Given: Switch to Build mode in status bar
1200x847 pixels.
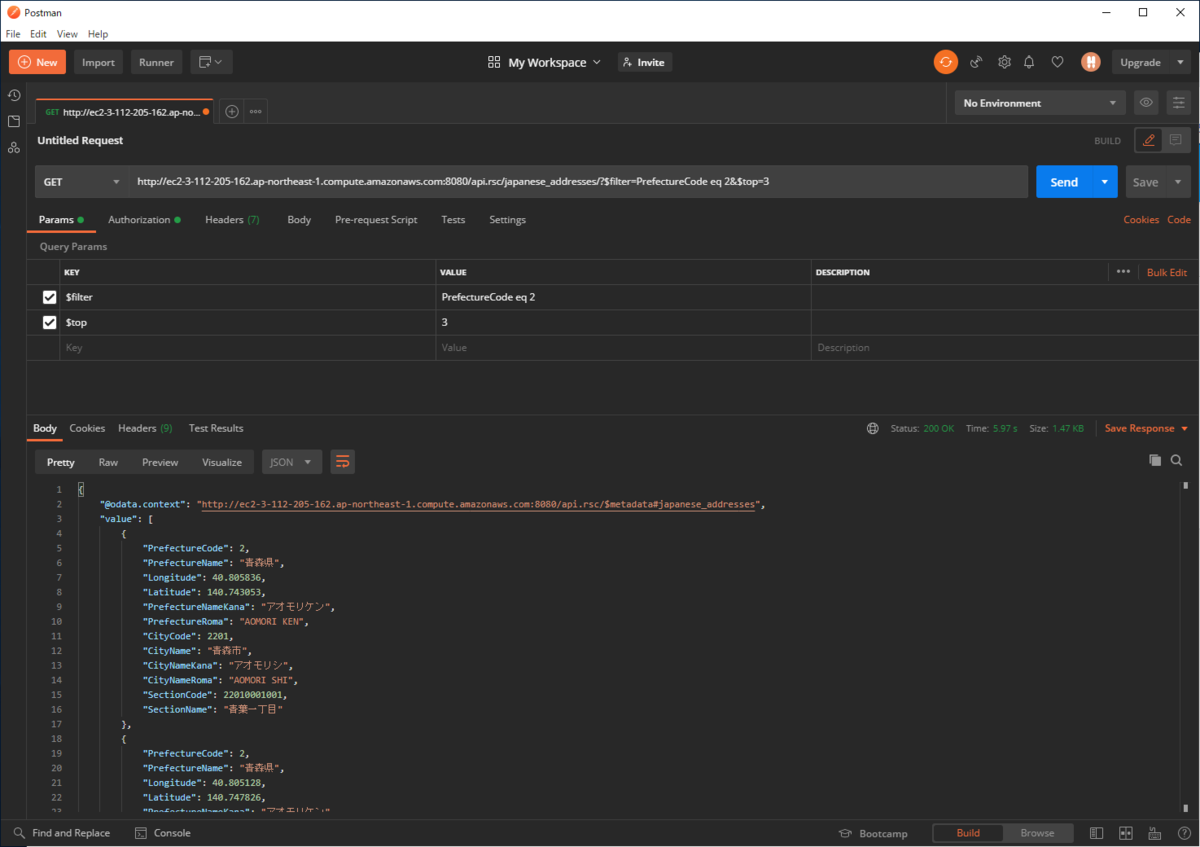Looking at the screenshot, I should [968, 833].
